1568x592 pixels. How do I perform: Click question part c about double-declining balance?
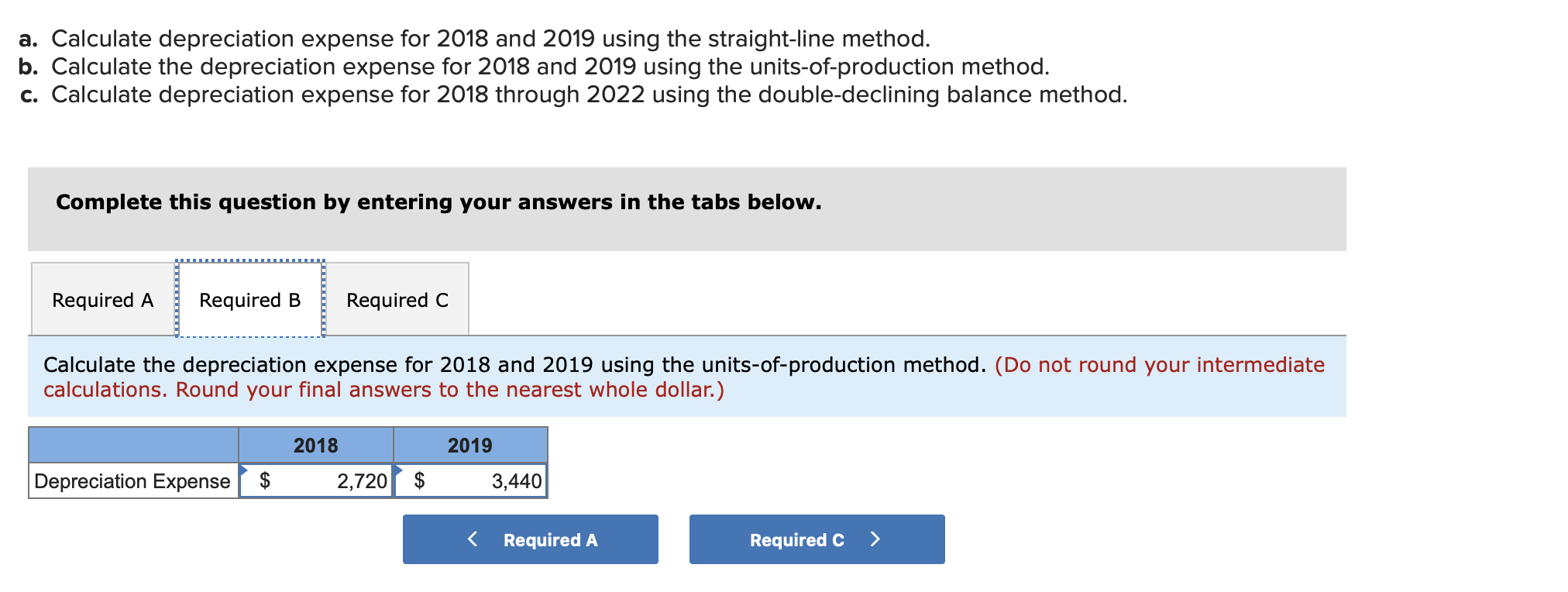coord(589,95)
